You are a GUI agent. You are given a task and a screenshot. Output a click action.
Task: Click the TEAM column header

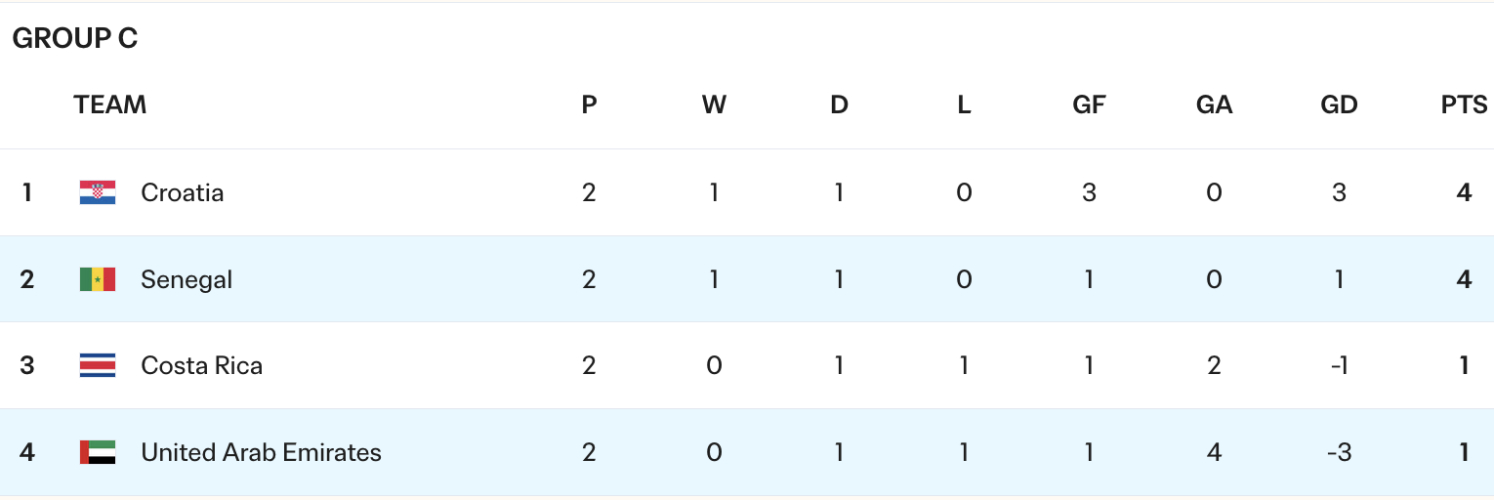(x=110, y=105)
